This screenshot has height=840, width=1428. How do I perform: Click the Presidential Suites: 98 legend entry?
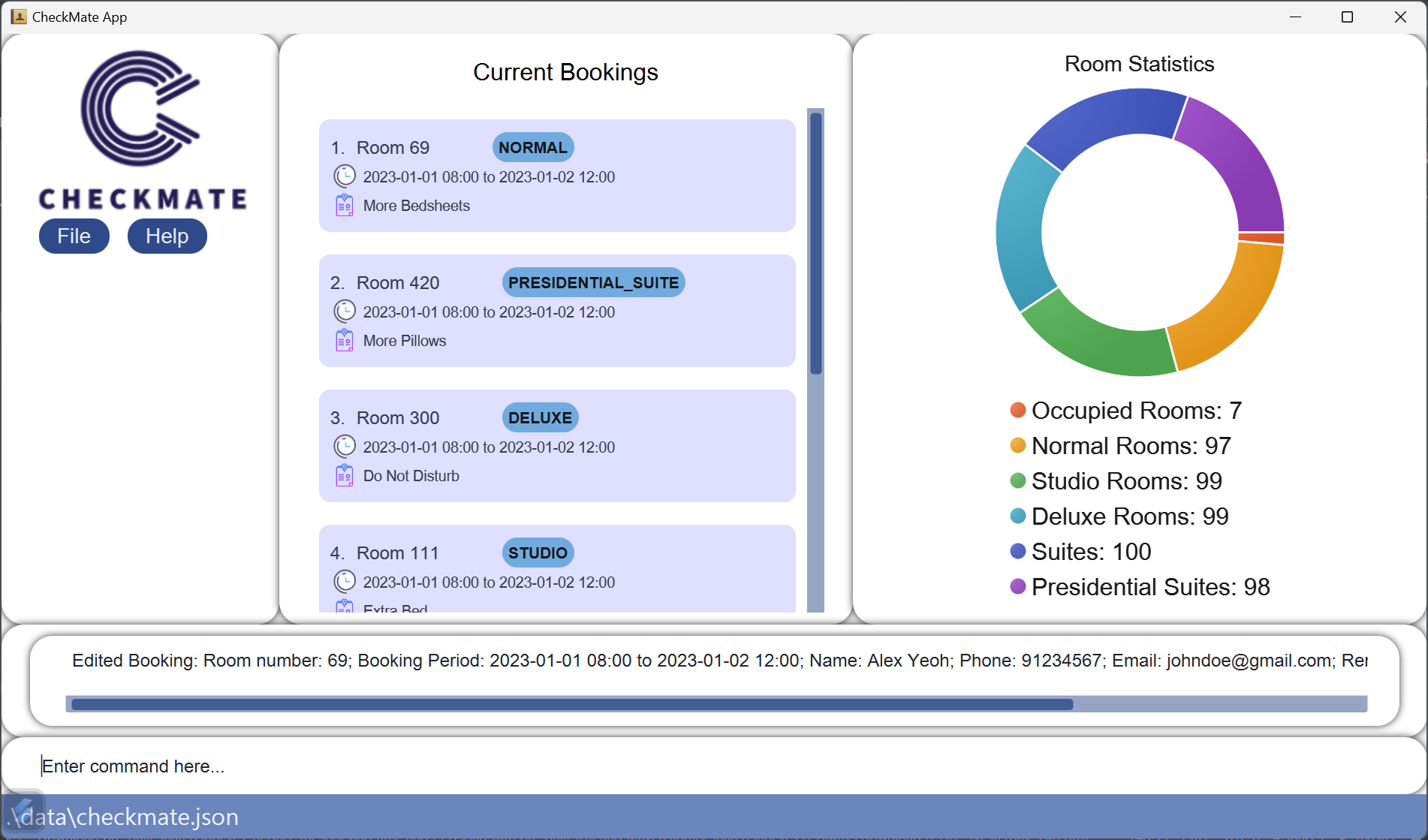tap(1140, 587)
